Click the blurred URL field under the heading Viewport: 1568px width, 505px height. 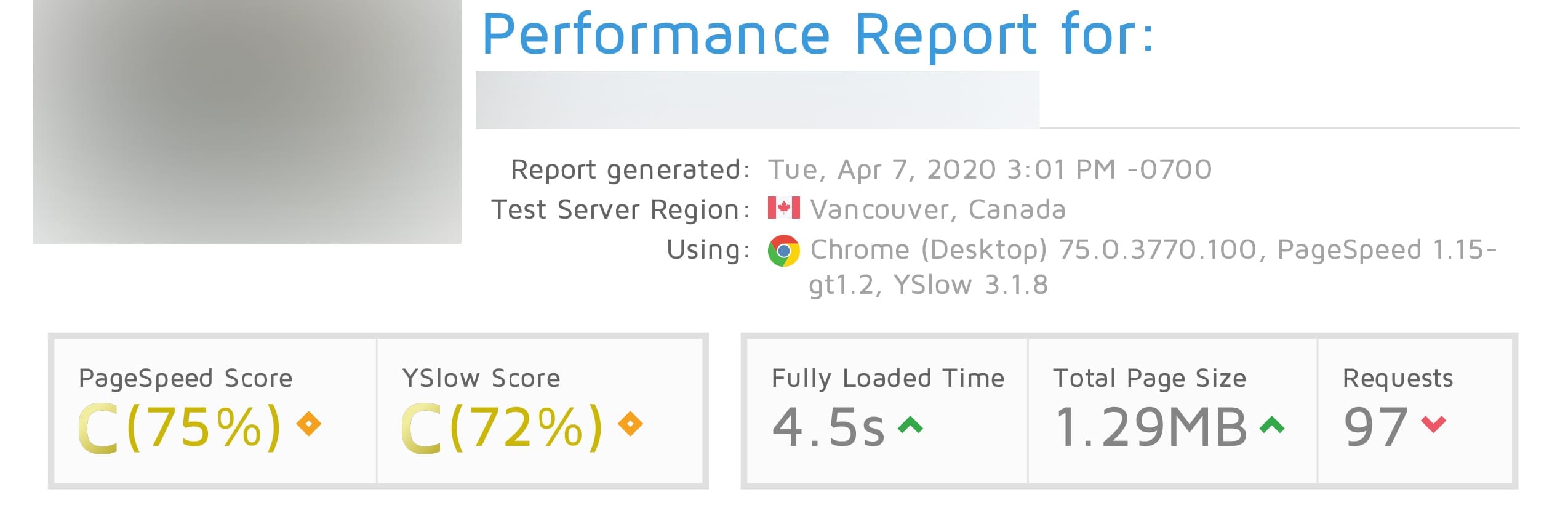pyautogui.click(x=757, y=99)
